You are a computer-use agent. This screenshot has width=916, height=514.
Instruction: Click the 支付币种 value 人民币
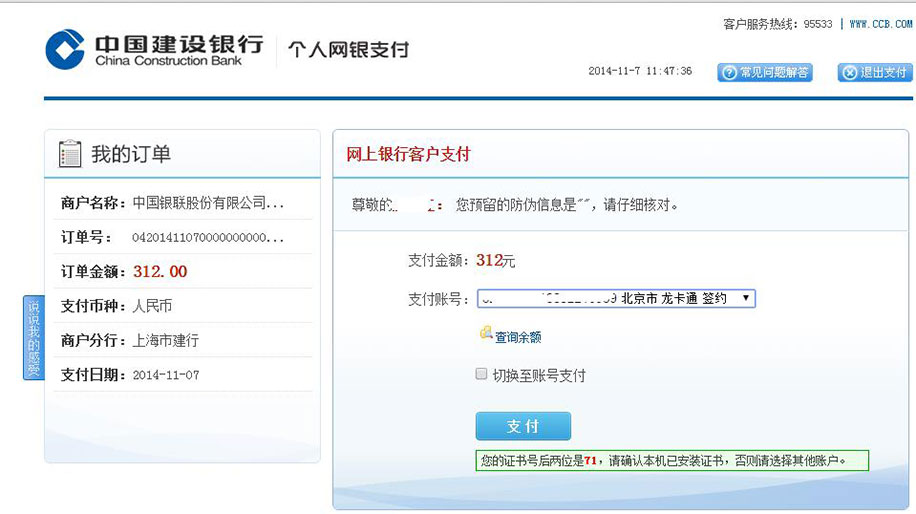152,306
